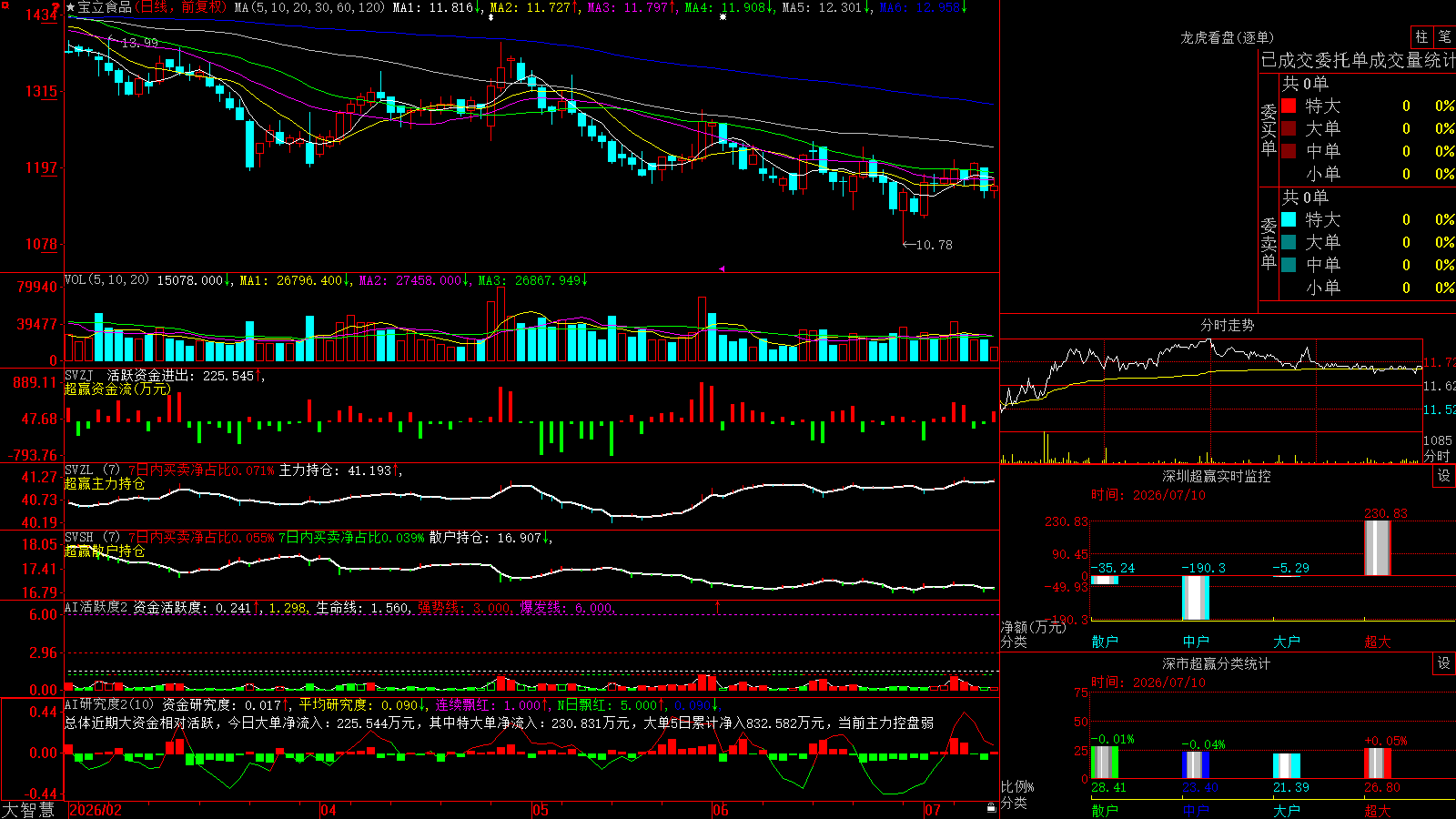This screenshot has height=819, width=1456.
Task: Click the 大智慧 logo at bottom-left
Action: (x=28, y=810)
